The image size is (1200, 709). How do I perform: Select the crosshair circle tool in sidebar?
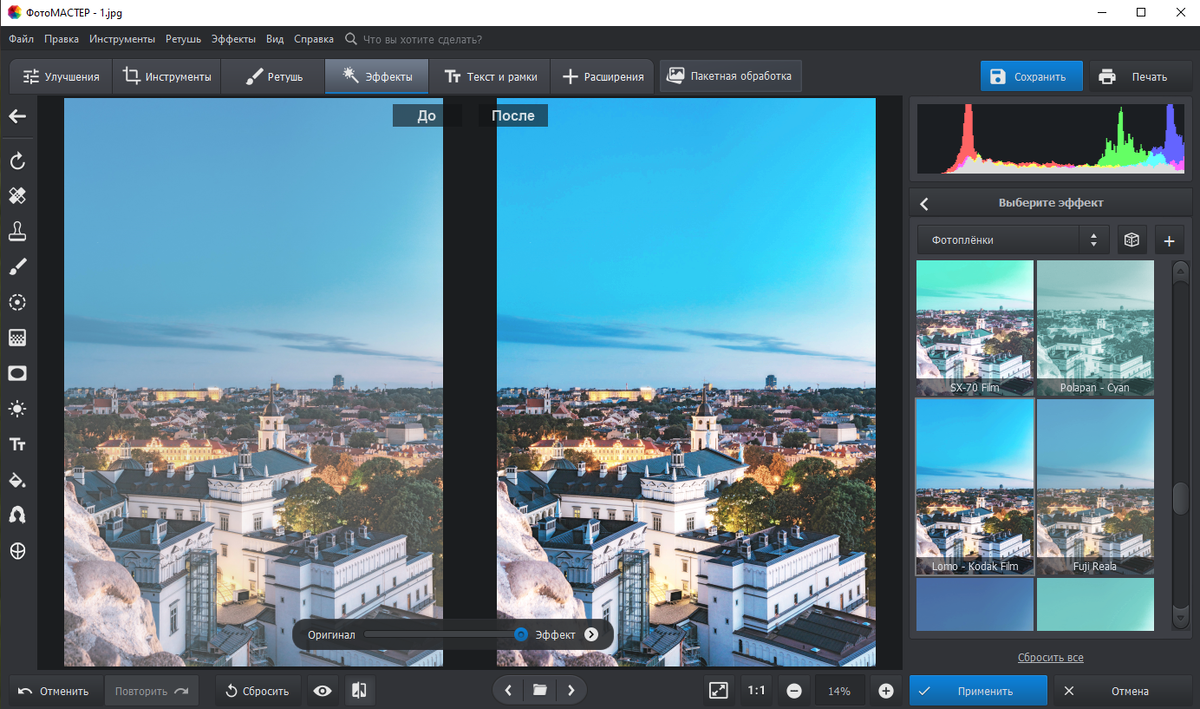[x=17, y=551]
